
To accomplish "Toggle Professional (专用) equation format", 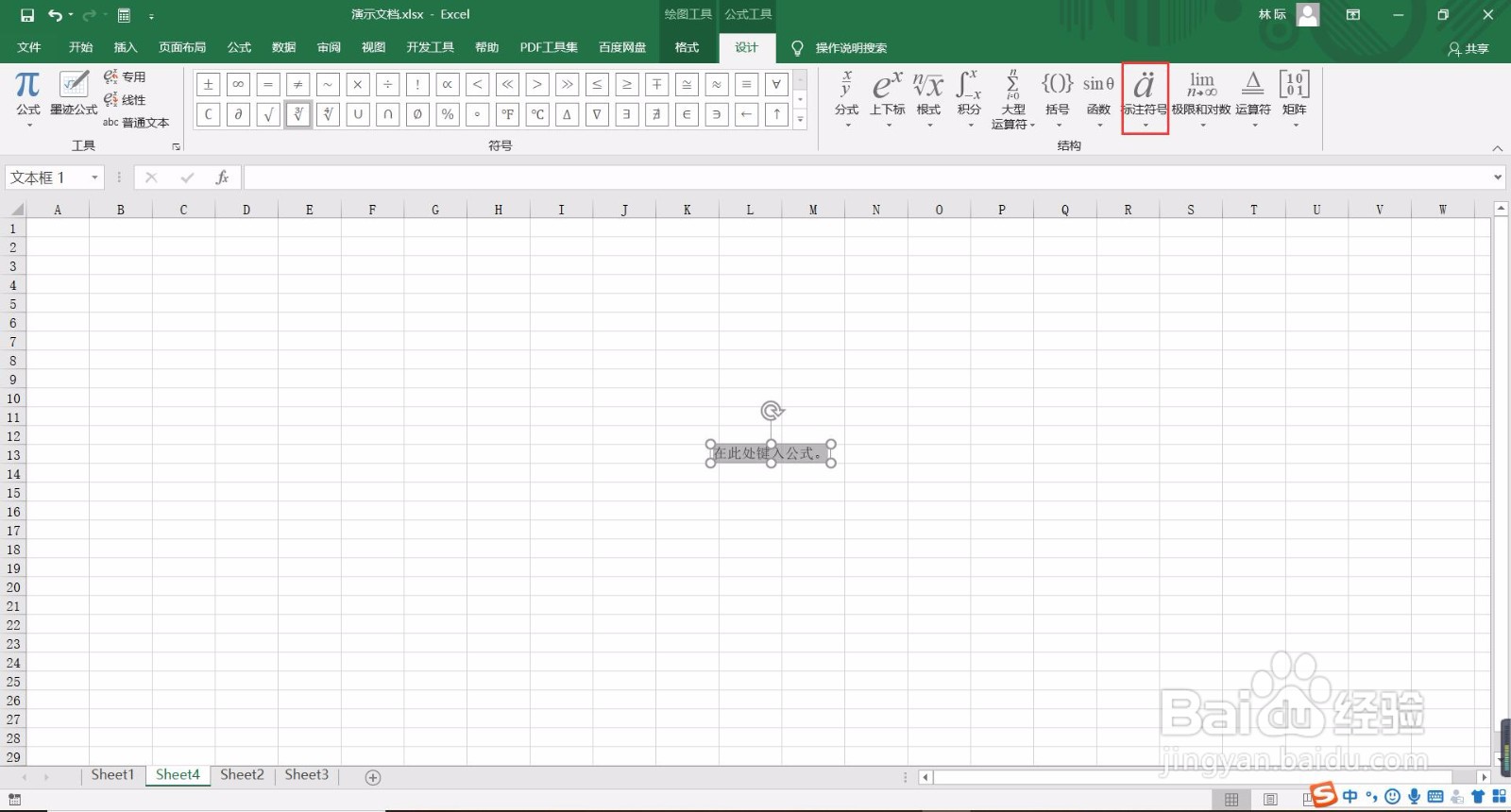I will 125,76.
